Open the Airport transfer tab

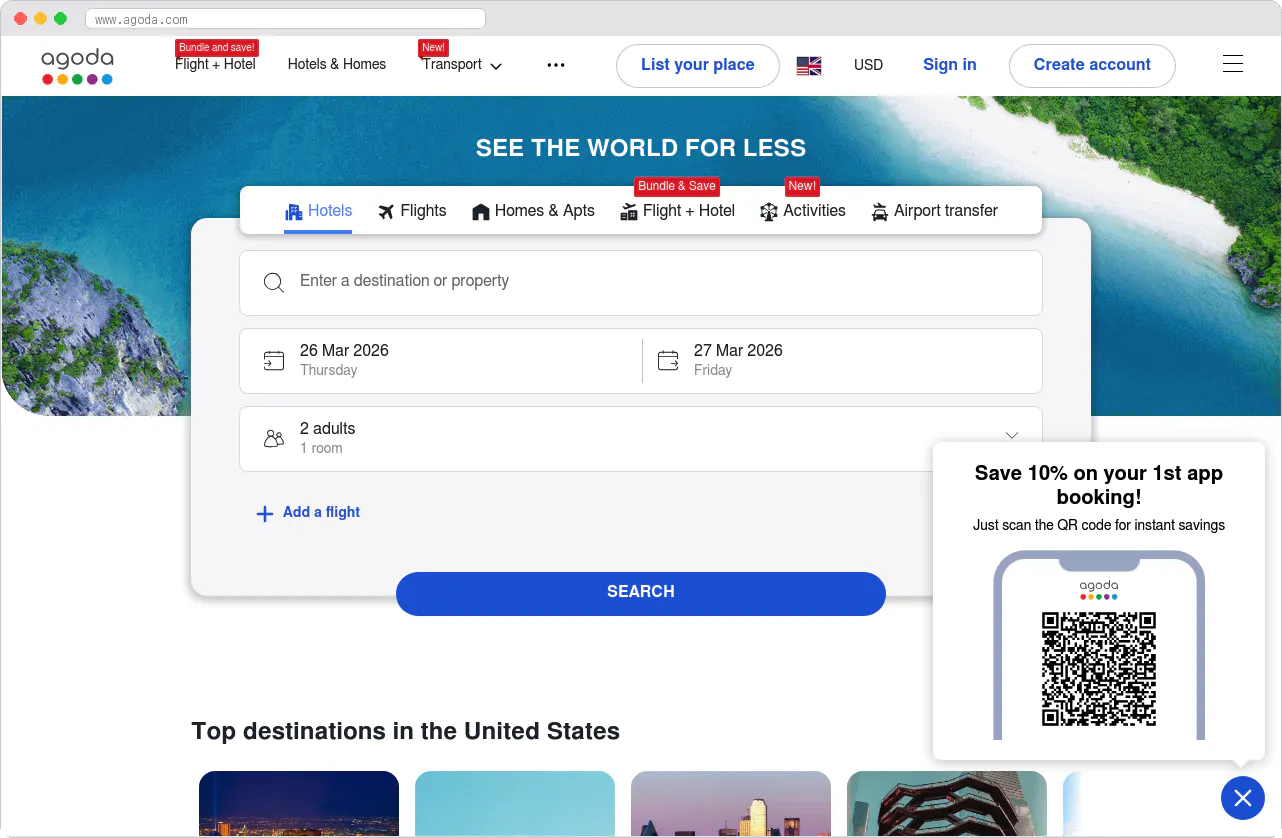click(934, 211)
